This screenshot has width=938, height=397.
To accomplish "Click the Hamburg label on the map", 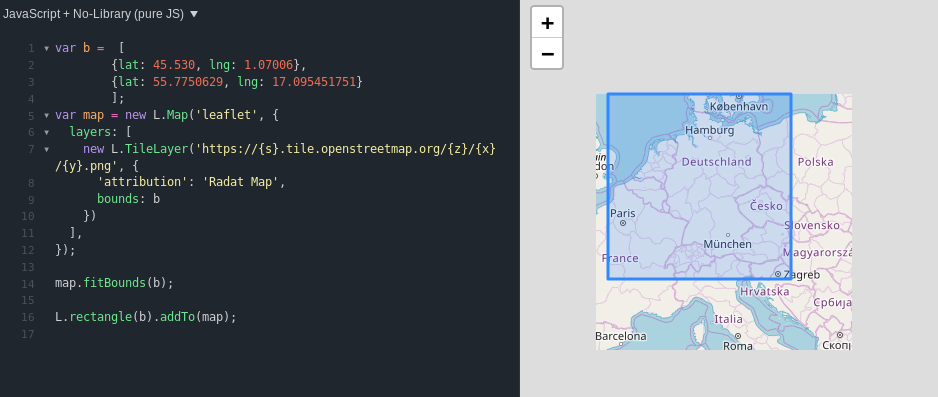I will [709, 130].
